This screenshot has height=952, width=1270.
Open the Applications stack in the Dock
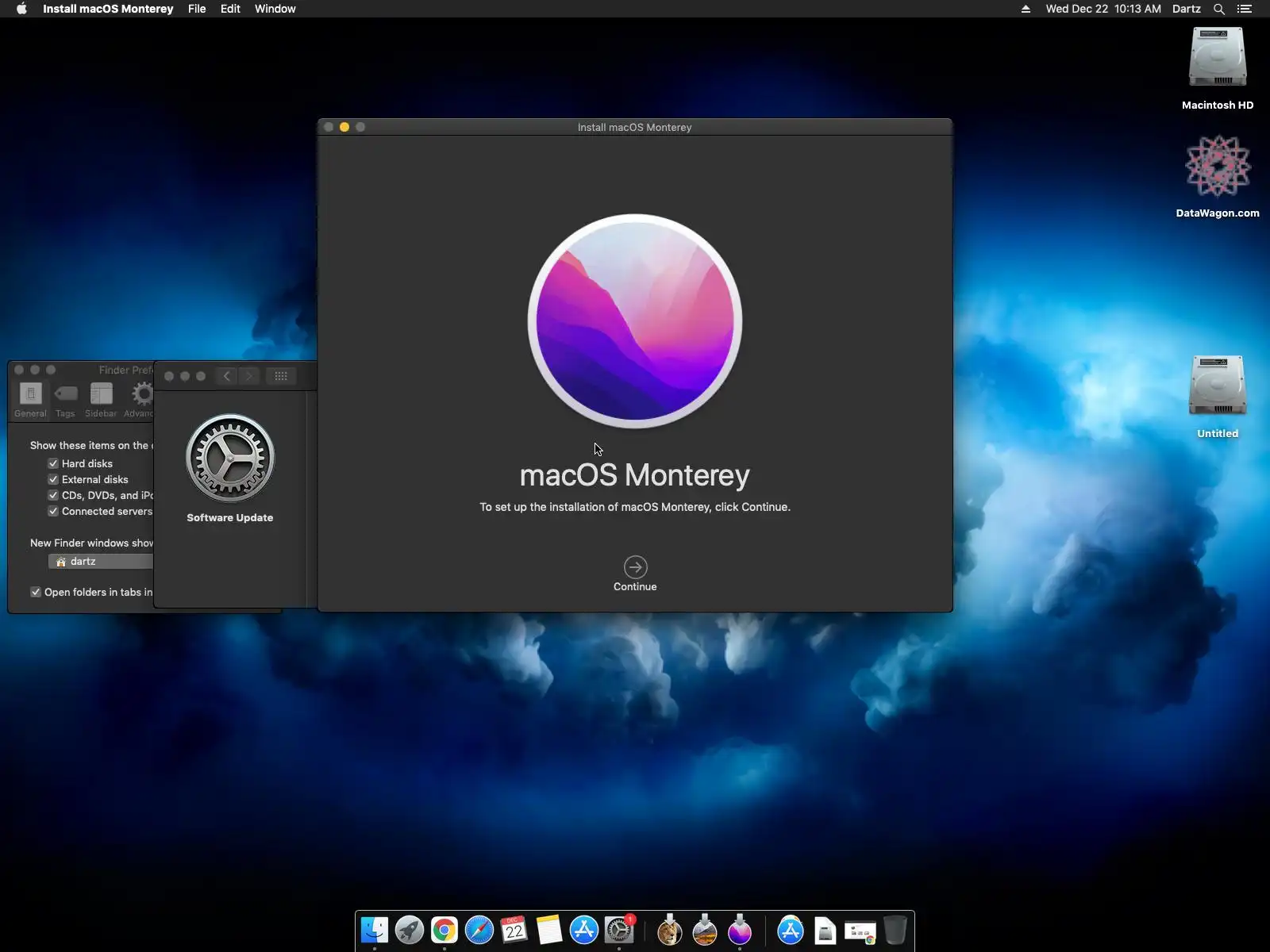point(791,930)
